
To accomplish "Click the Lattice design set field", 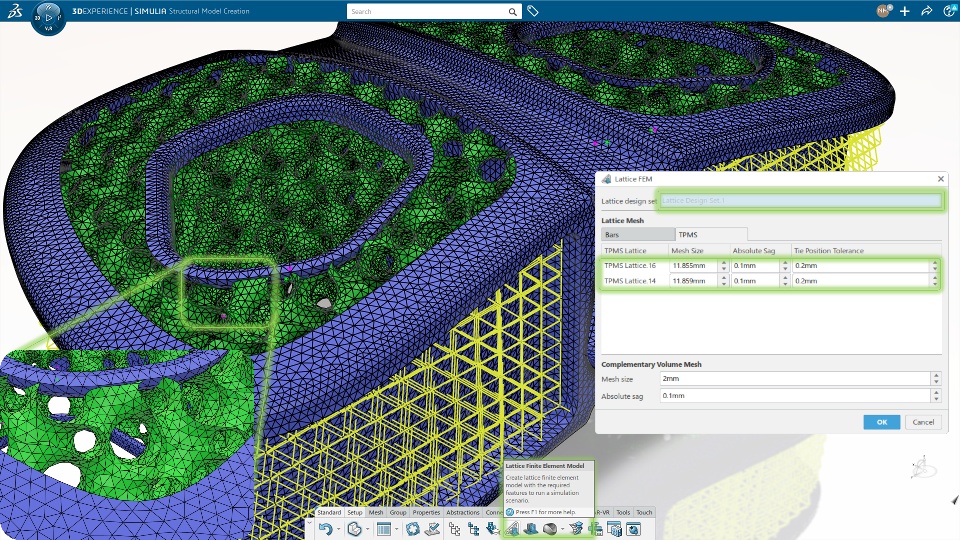I will click(800, 200).
